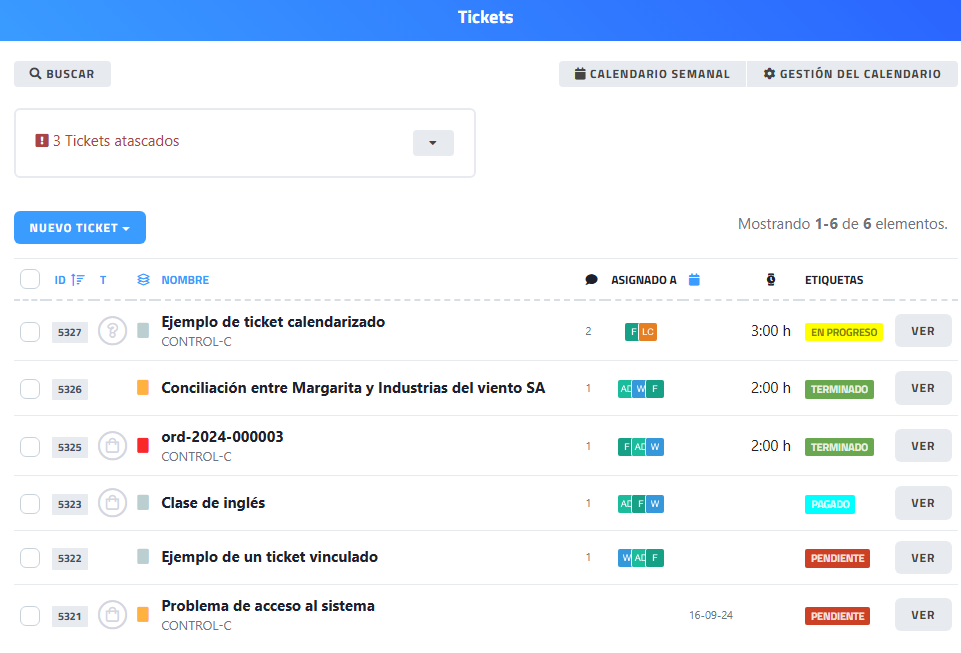
Task: Sort tickets by Nombre column
Action: (185, 280)
